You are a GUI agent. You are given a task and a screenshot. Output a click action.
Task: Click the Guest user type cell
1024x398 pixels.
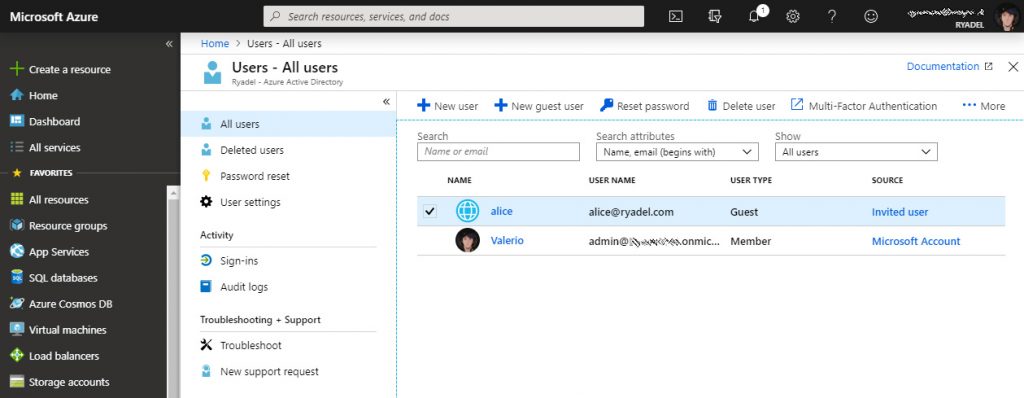(x=744, y=212)
